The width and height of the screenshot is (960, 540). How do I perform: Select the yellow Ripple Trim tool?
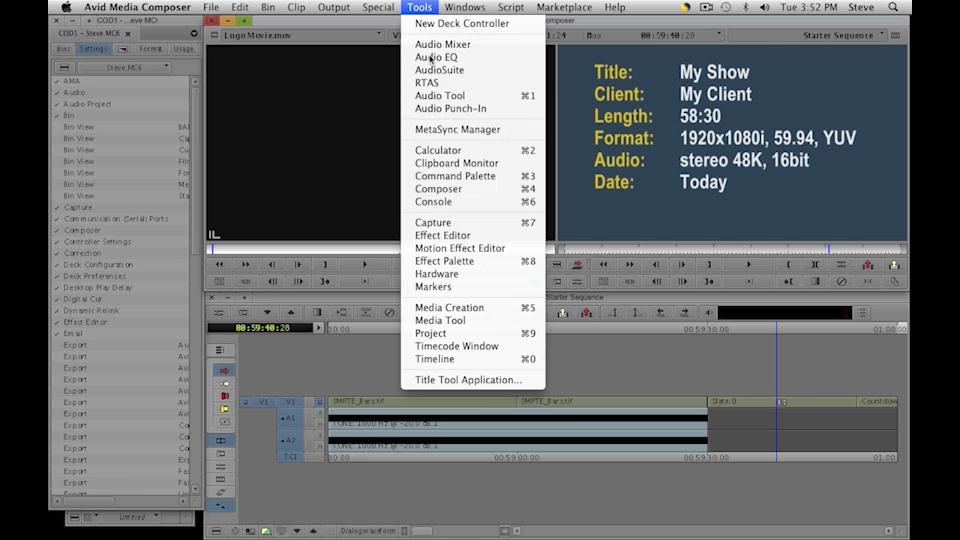(x=223, y=409)
